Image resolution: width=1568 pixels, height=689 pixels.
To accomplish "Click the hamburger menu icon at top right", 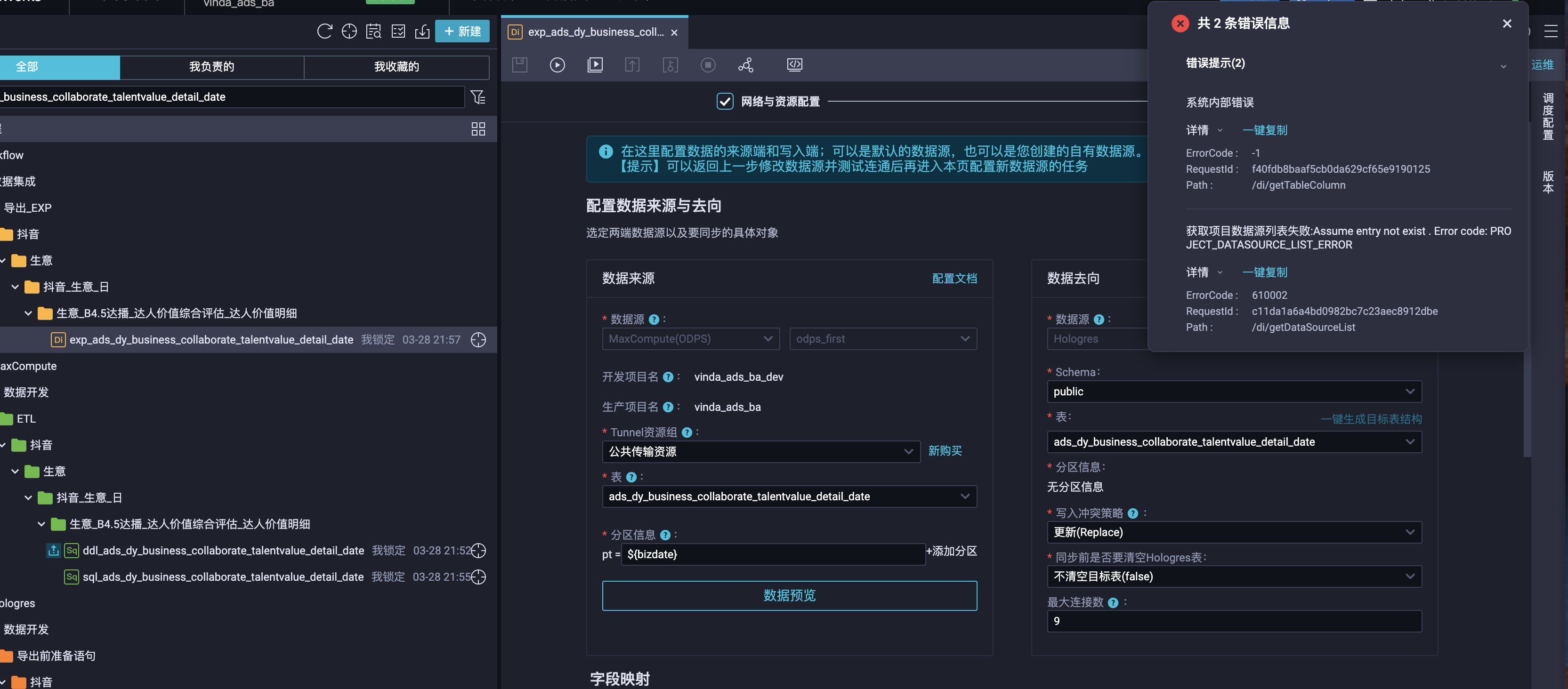I will 1551,32.
